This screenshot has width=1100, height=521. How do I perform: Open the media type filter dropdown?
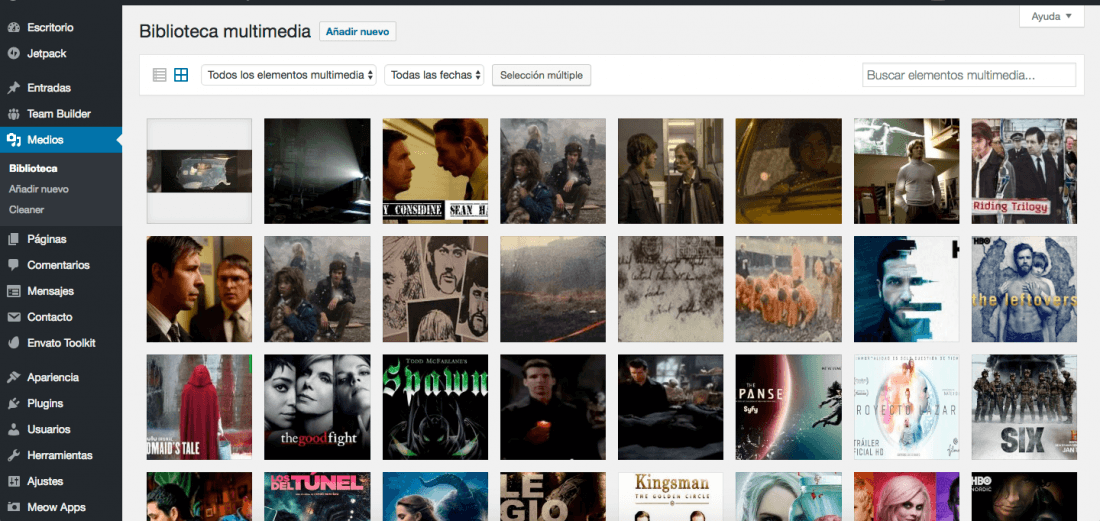coord(289,75)
